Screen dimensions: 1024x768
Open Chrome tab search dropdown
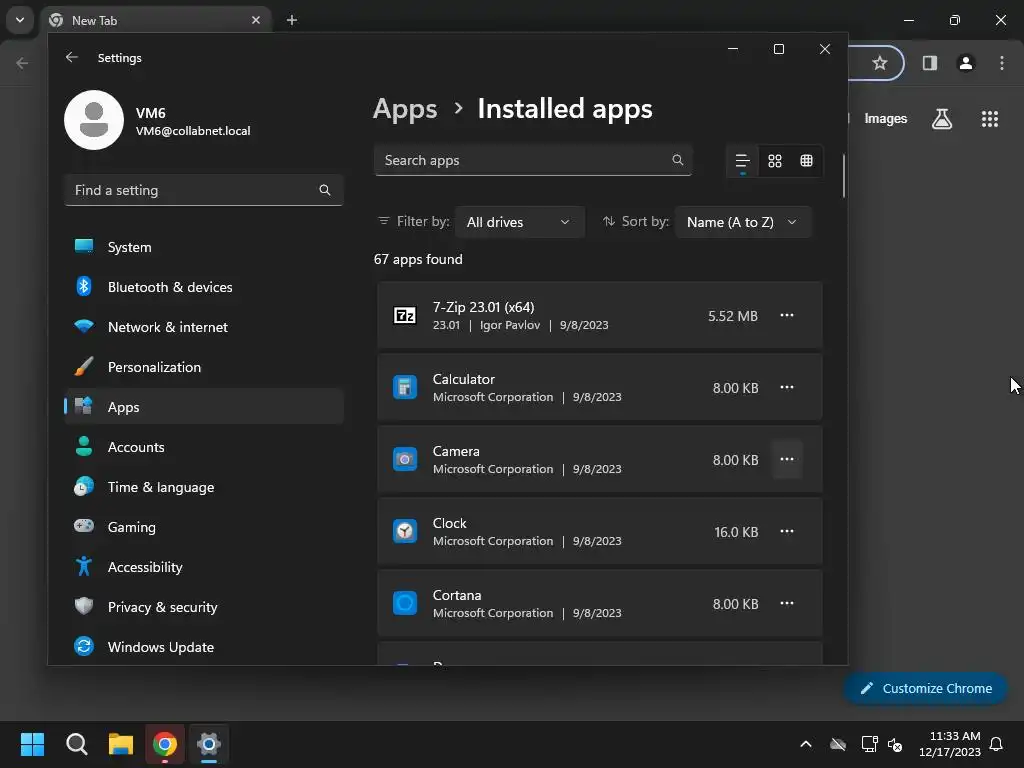tap(20, 20)
